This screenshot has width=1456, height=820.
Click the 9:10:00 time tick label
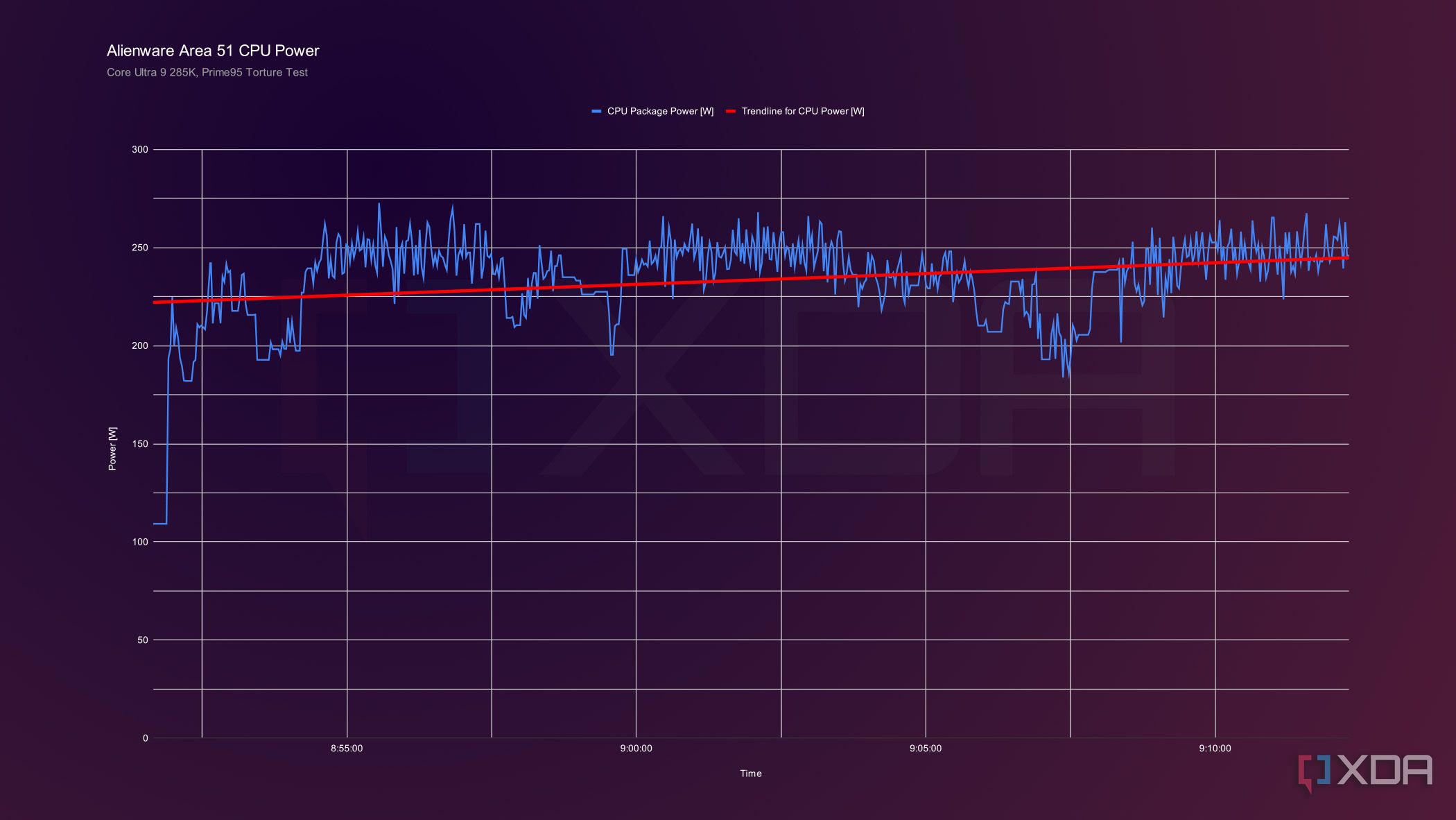1215,749
